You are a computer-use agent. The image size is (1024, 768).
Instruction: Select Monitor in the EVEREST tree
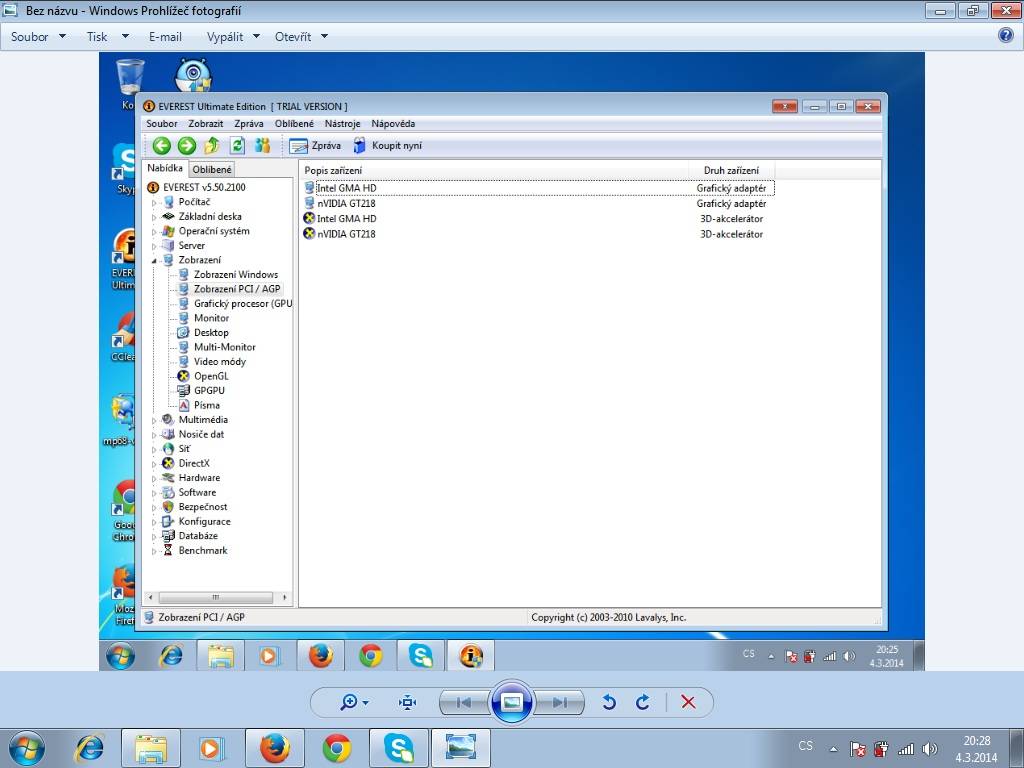[x=211, y=318]
